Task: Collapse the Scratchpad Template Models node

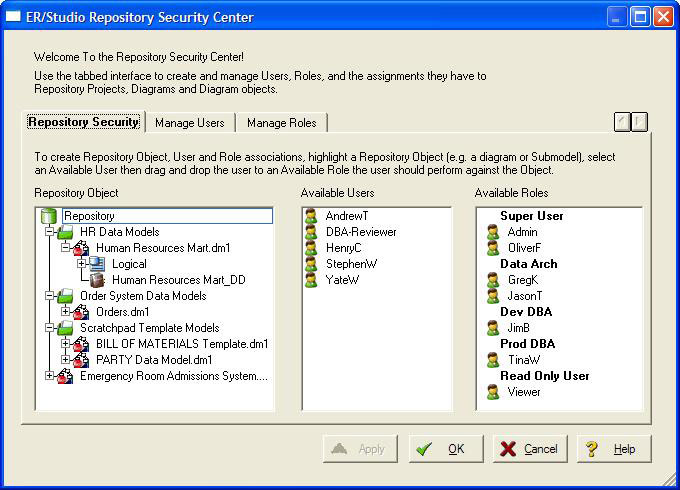Action: 49,328
